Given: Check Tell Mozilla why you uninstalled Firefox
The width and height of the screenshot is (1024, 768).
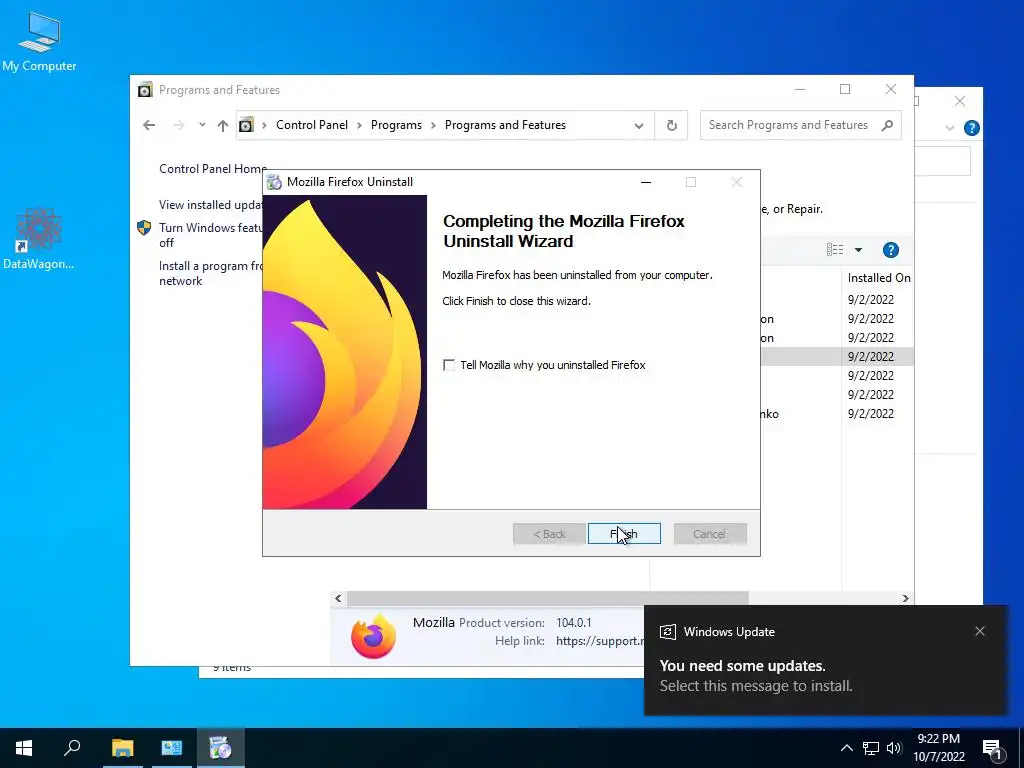Looking at the screenshot, I should click(449, 365).
